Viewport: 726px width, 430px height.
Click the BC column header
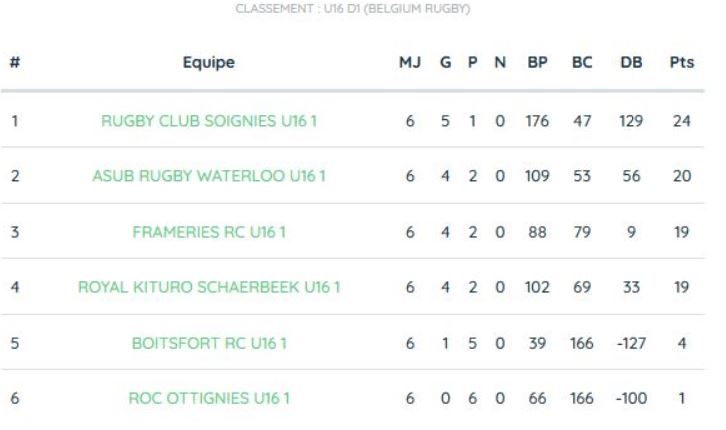coord(582,62)
